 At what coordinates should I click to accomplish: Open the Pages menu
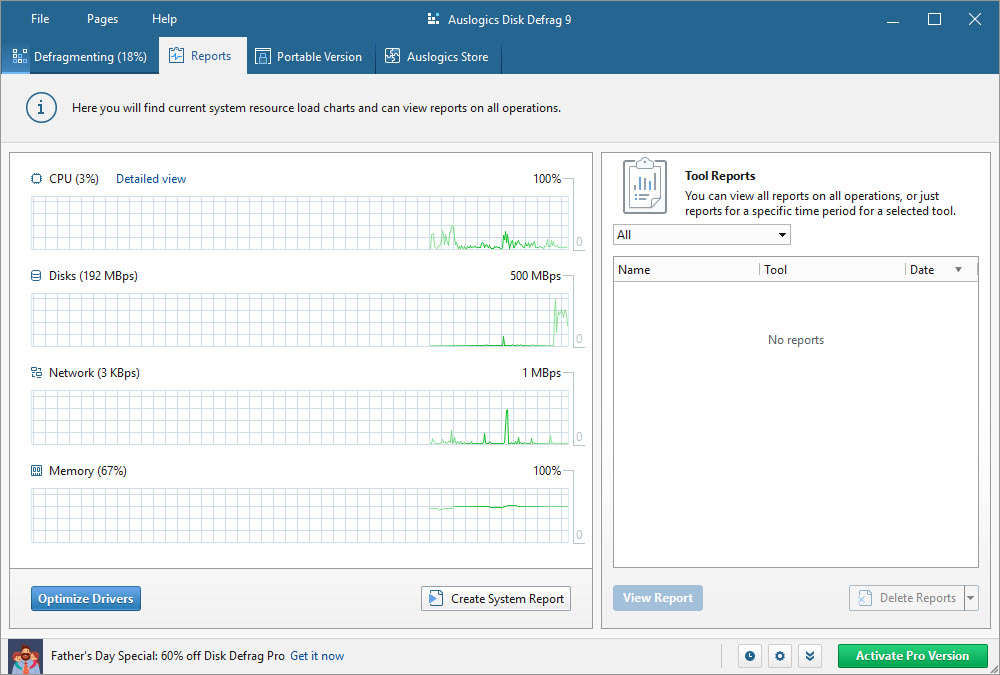coord(103,19)
